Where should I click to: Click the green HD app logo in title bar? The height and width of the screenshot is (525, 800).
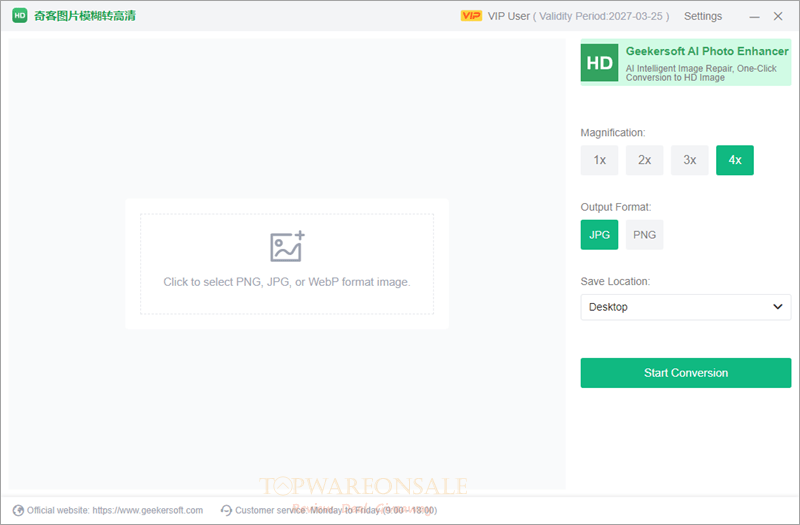[19, 16]
